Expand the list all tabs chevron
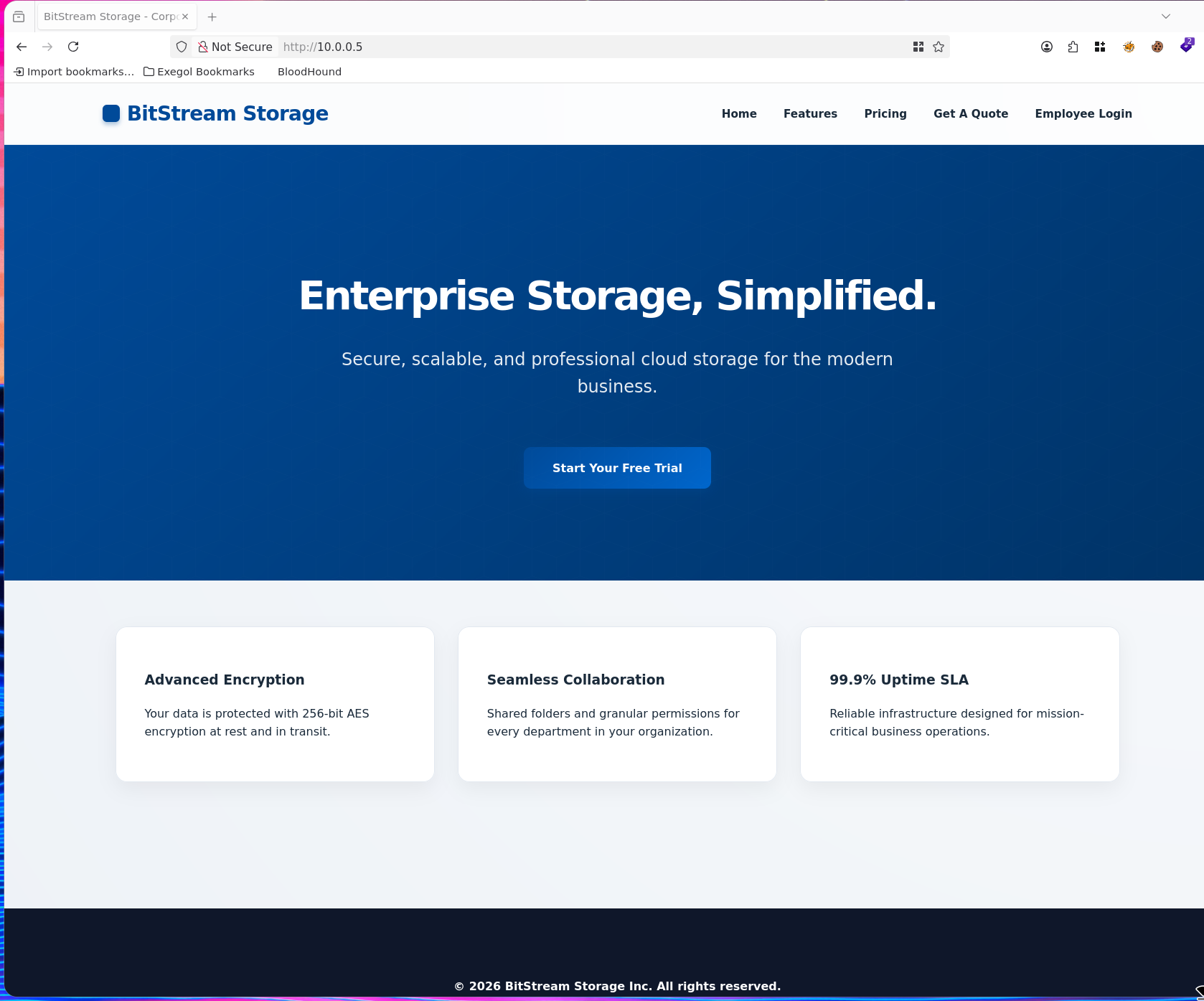 click(x=1166, y=17)
